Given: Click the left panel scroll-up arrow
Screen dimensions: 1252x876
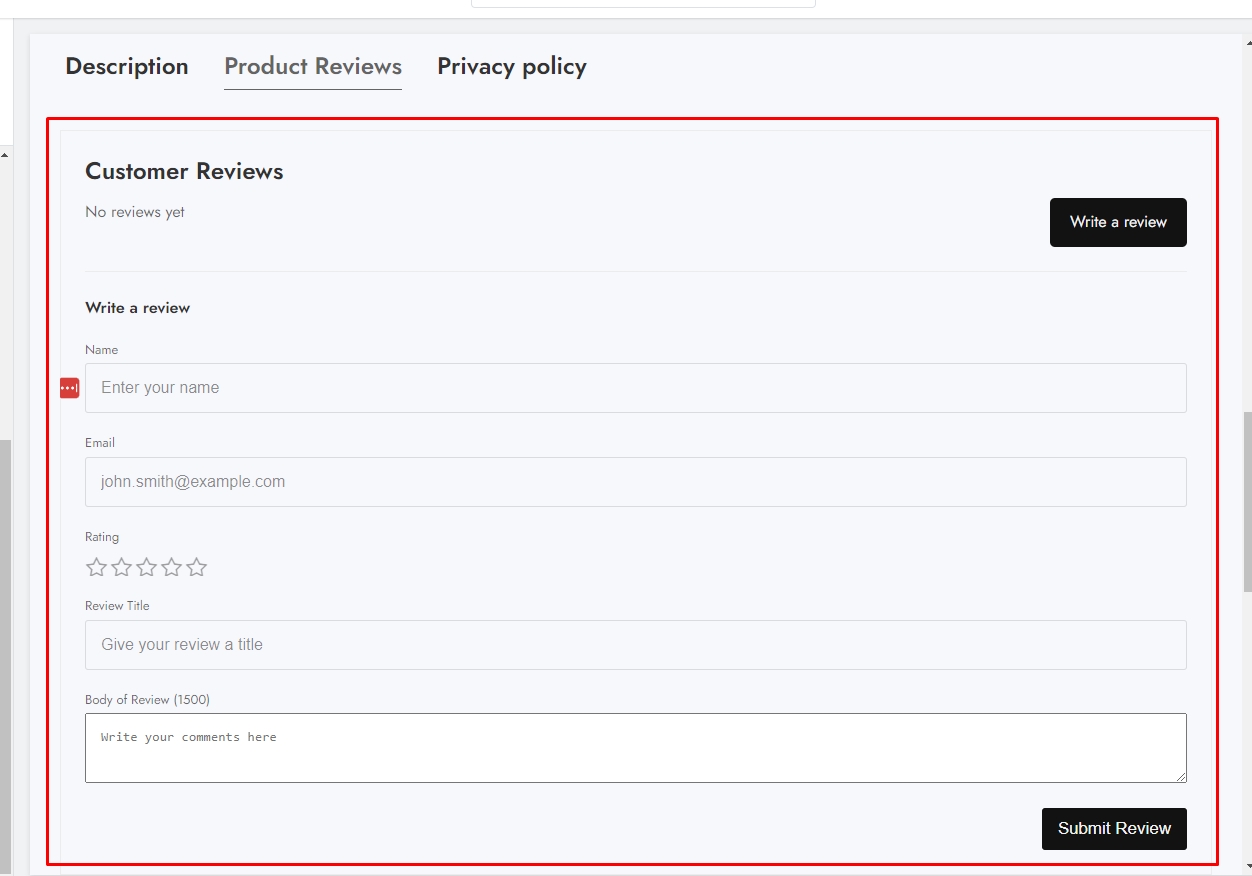Looking at the screenshot, I should coord(5,155).
